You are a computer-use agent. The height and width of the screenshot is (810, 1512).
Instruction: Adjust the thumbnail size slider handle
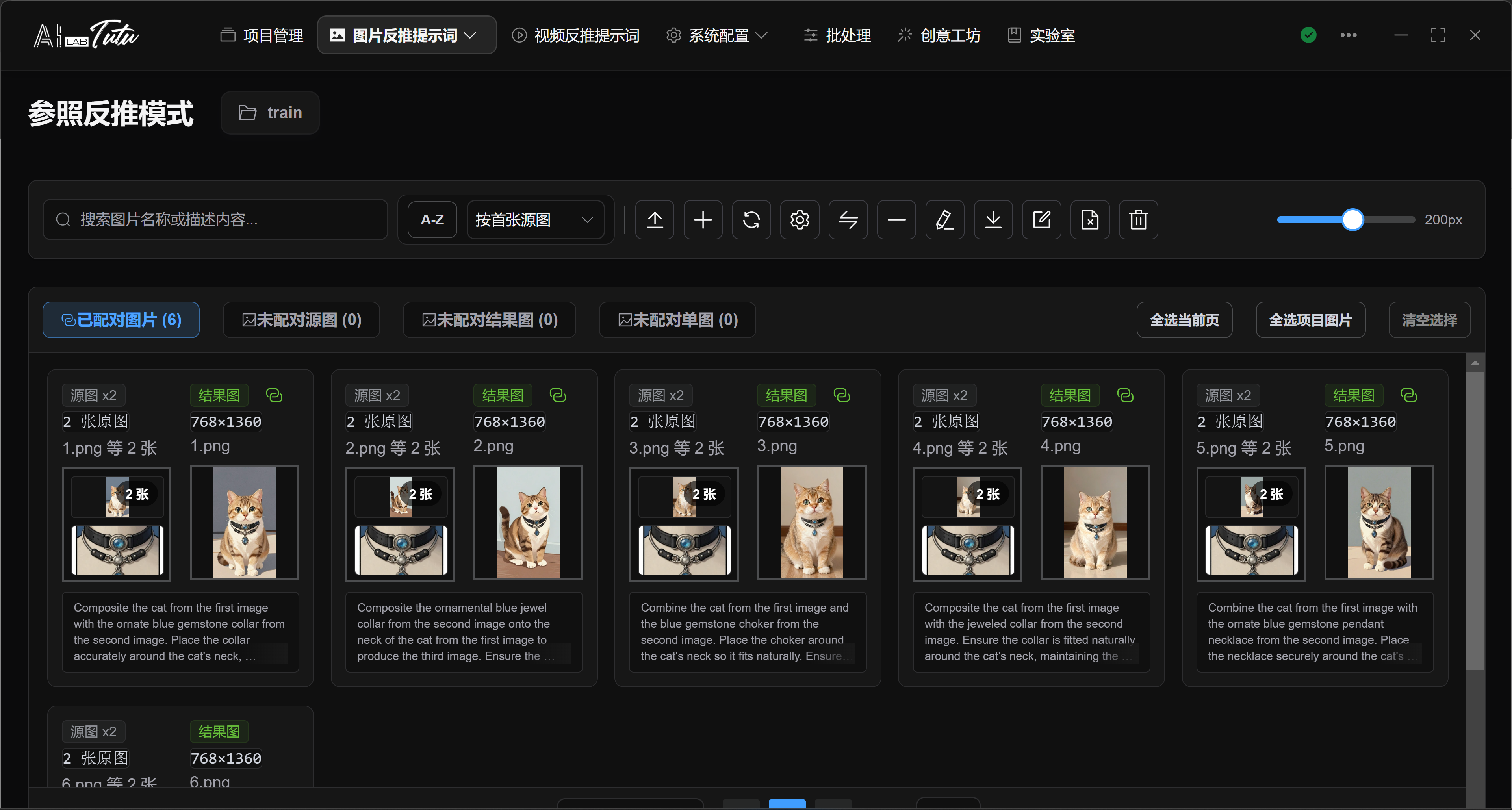click(1352, 220)
